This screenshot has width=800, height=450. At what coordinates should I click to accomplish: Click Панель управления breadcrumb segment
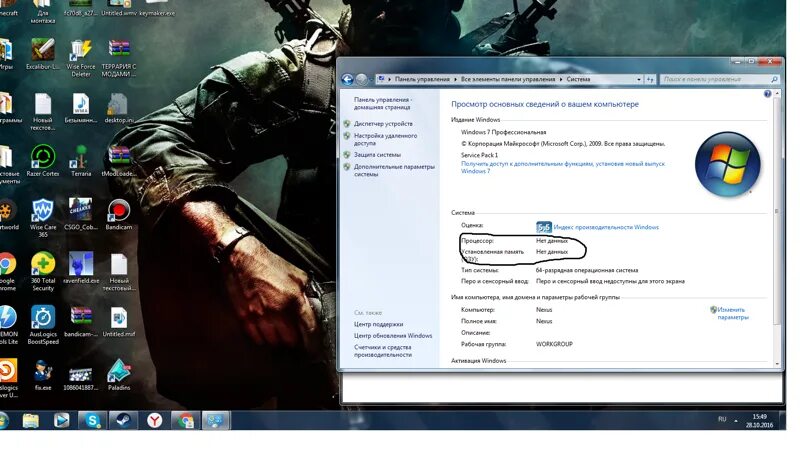[x=422, y=80]
